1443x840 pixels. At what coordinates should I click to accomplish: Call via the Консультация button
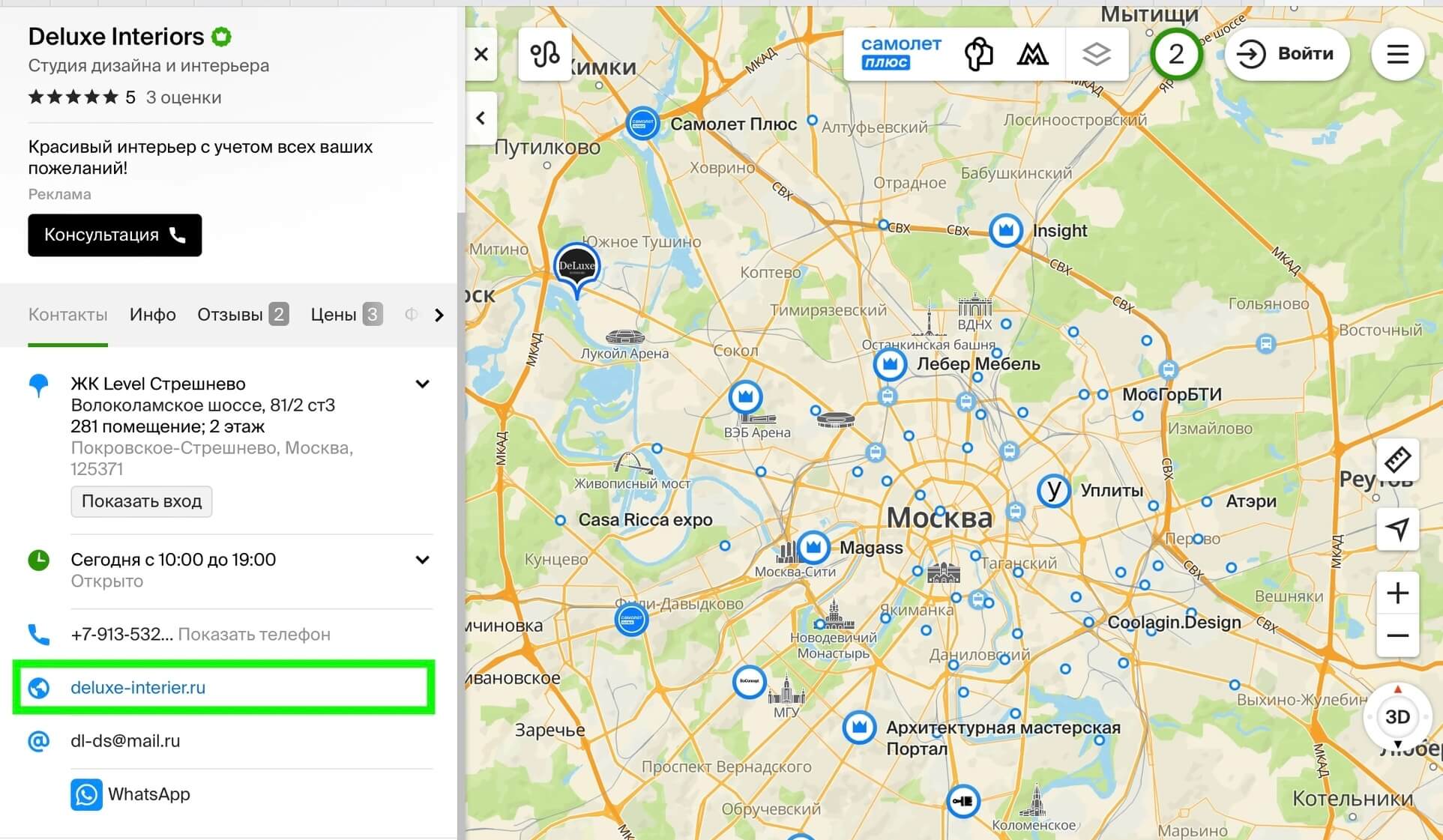coord(115,235)
